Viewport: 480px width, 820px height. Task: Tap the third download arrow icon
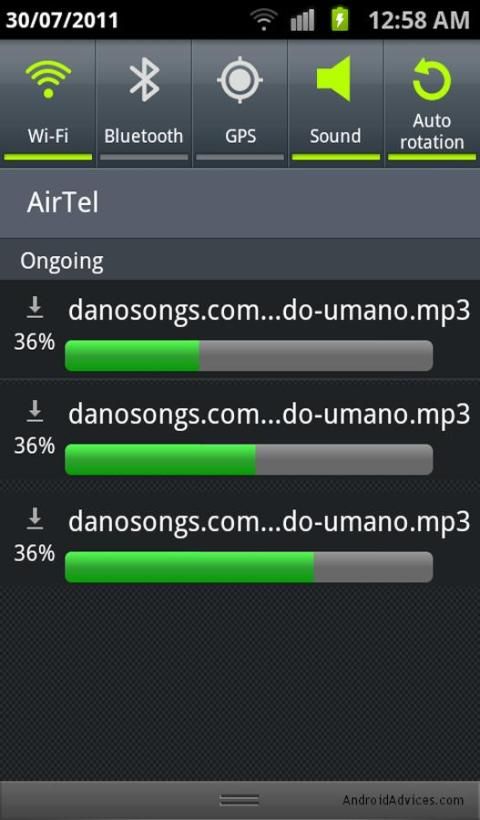click(x=35, y=518)
